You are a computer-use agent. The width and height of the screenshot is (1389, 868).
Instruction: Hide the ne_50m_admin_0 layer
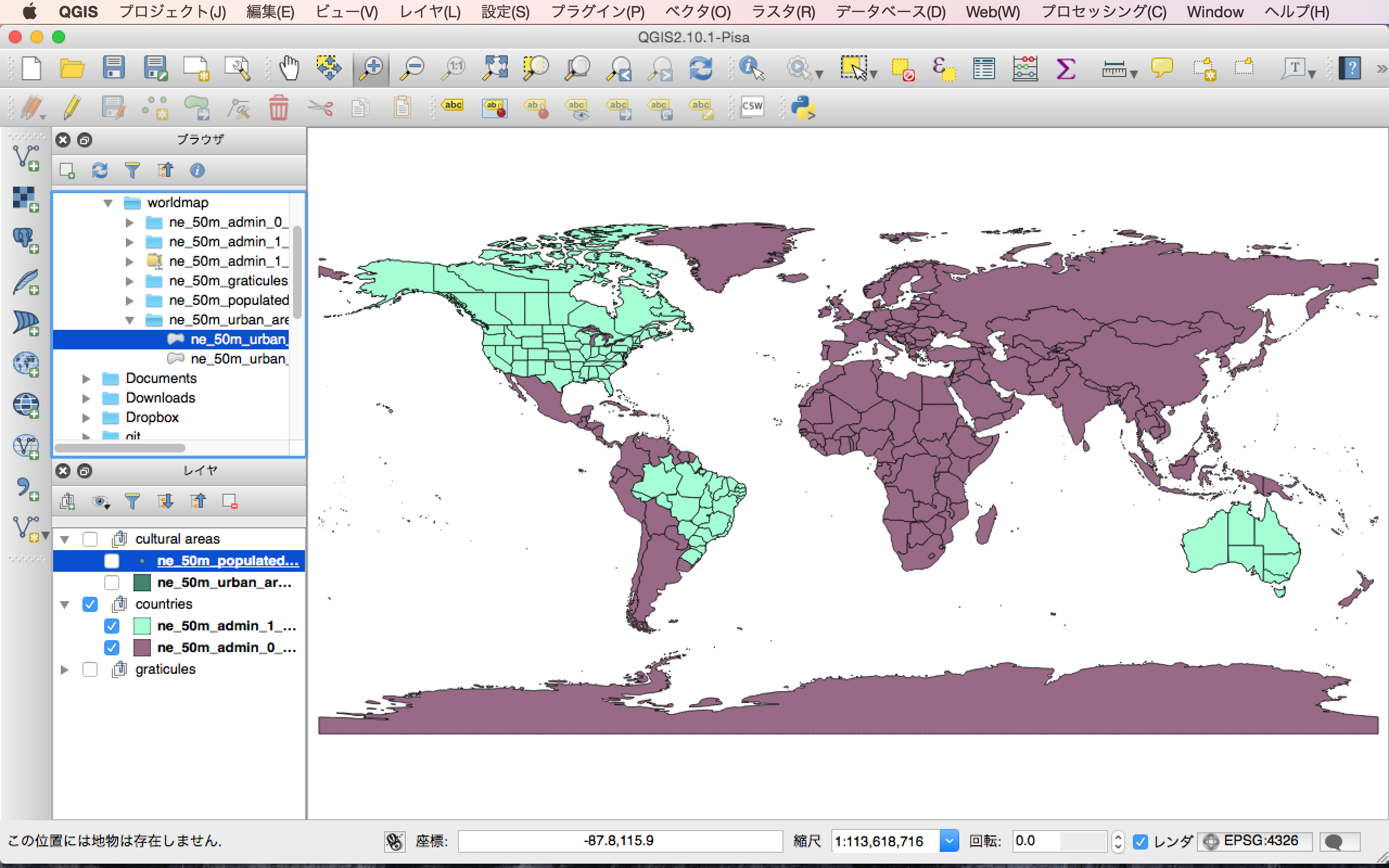112,648
